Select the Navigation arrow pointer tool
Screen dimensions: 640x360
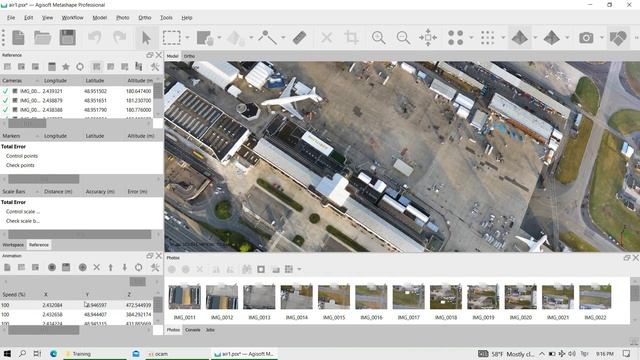coord(146,38)
